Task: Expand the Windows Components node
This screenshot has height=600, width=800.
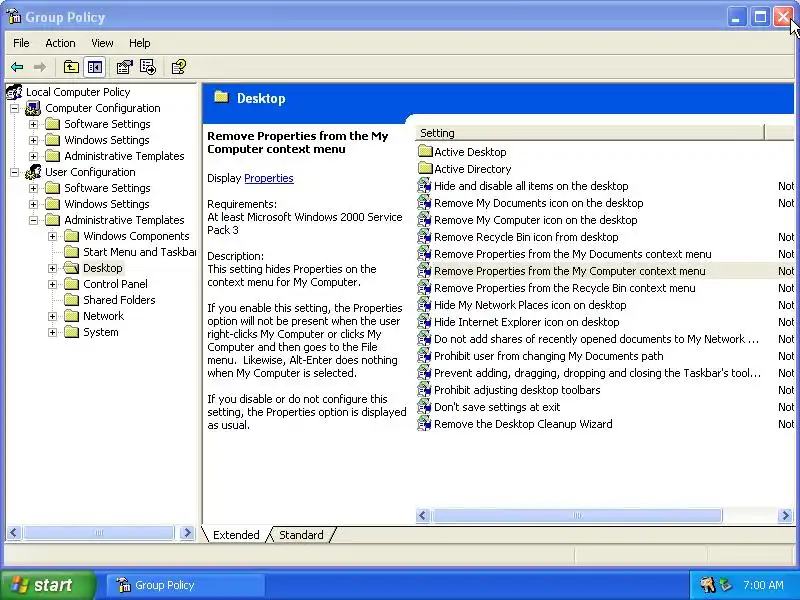Action: (x=53, y=236)
